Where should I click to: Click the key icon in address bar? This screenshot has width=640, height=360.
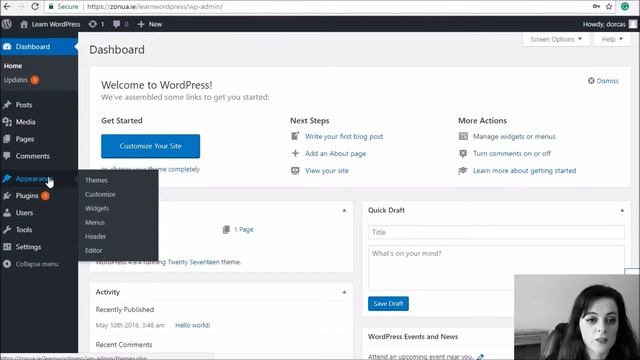pos(596,7)
